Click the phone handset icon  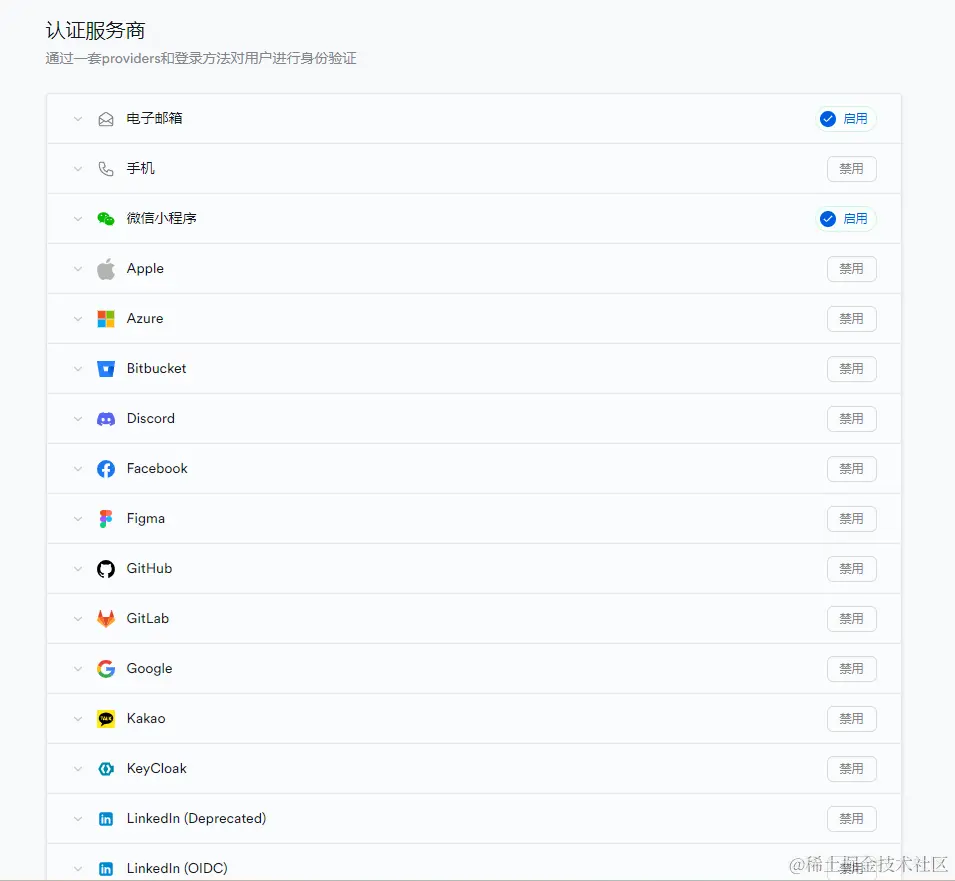click(x=106, y=169)
